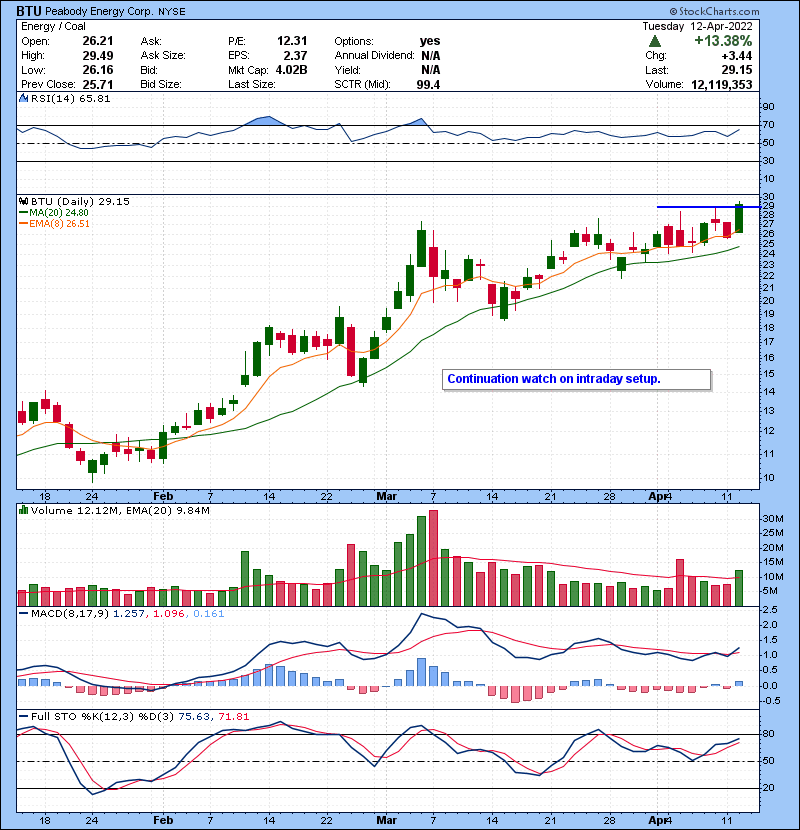The width and height of the screenshot is (800, 830).
Task: Click the Mkt Cap value 4.02B
Action: pyautogui.click(x=291, y=70)
